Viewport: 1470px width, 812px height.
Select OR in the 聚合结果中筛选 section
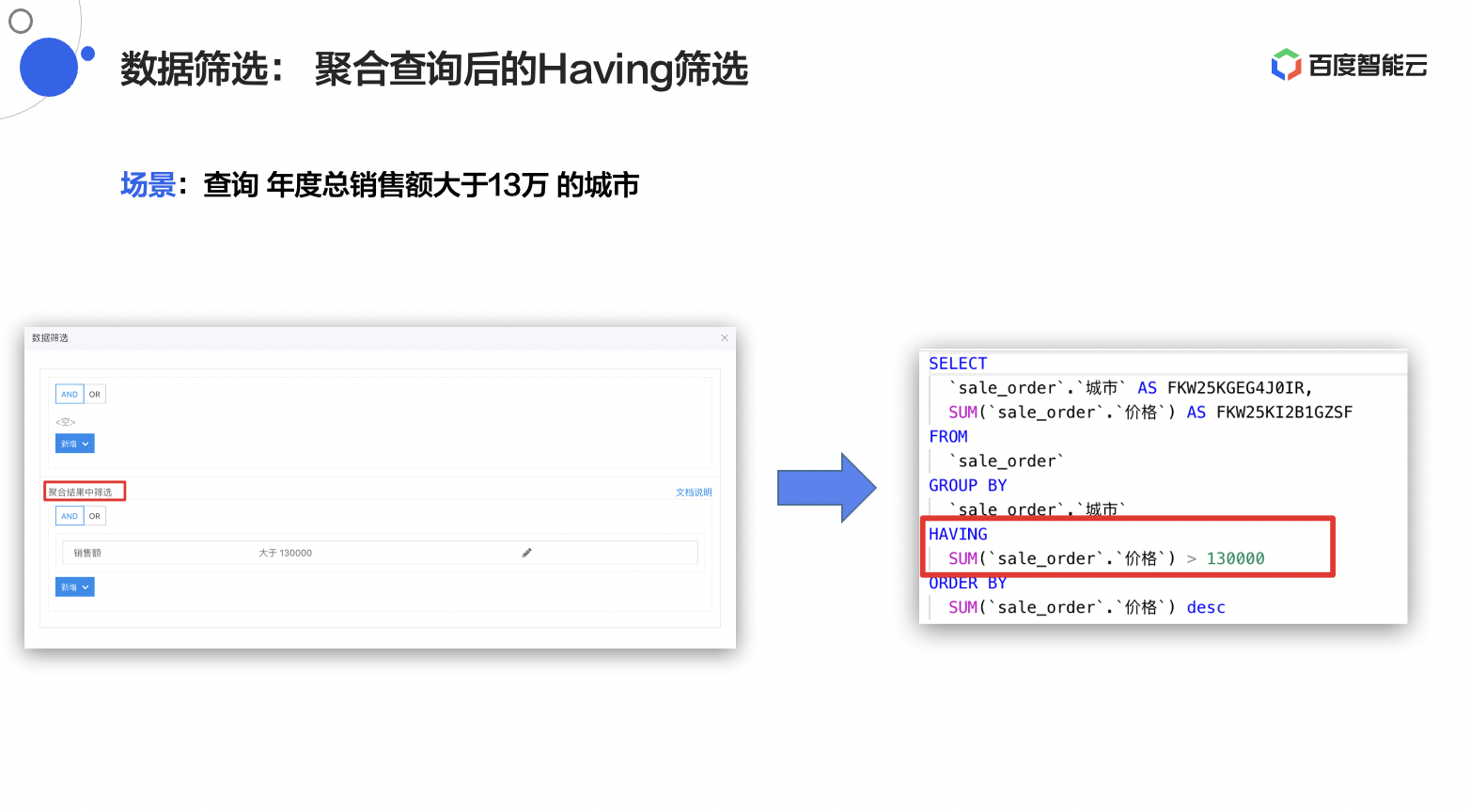point(94,515)
